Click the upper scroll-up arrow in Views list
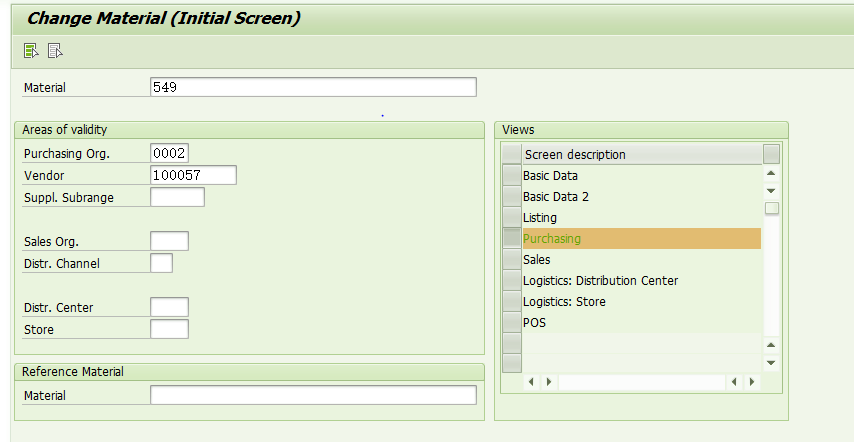Viewport: 854px width, 442px height. 771,174
